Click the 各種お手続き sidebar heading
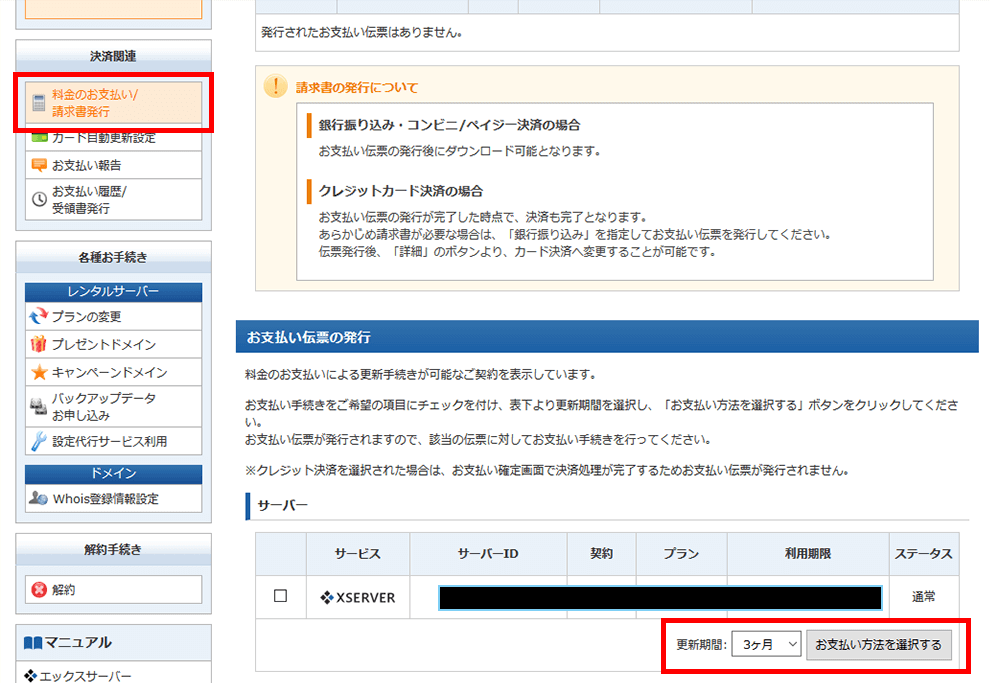990x683 pixels. [113, 257]
